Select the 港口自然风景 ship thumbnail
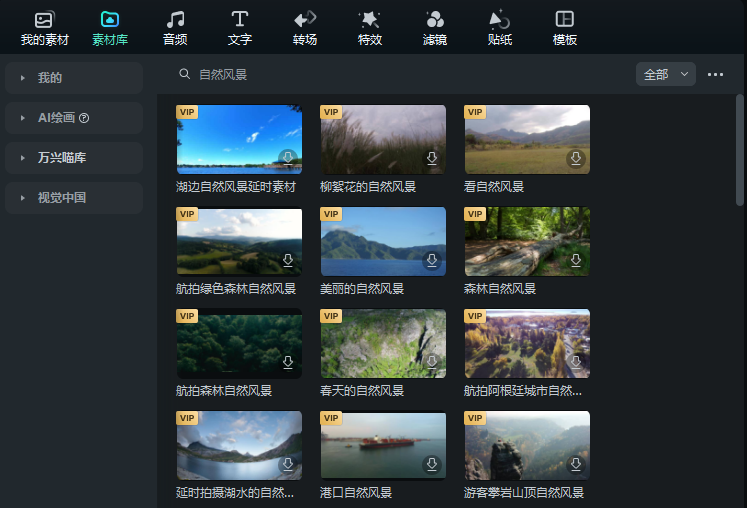 (x=383, y=446)
